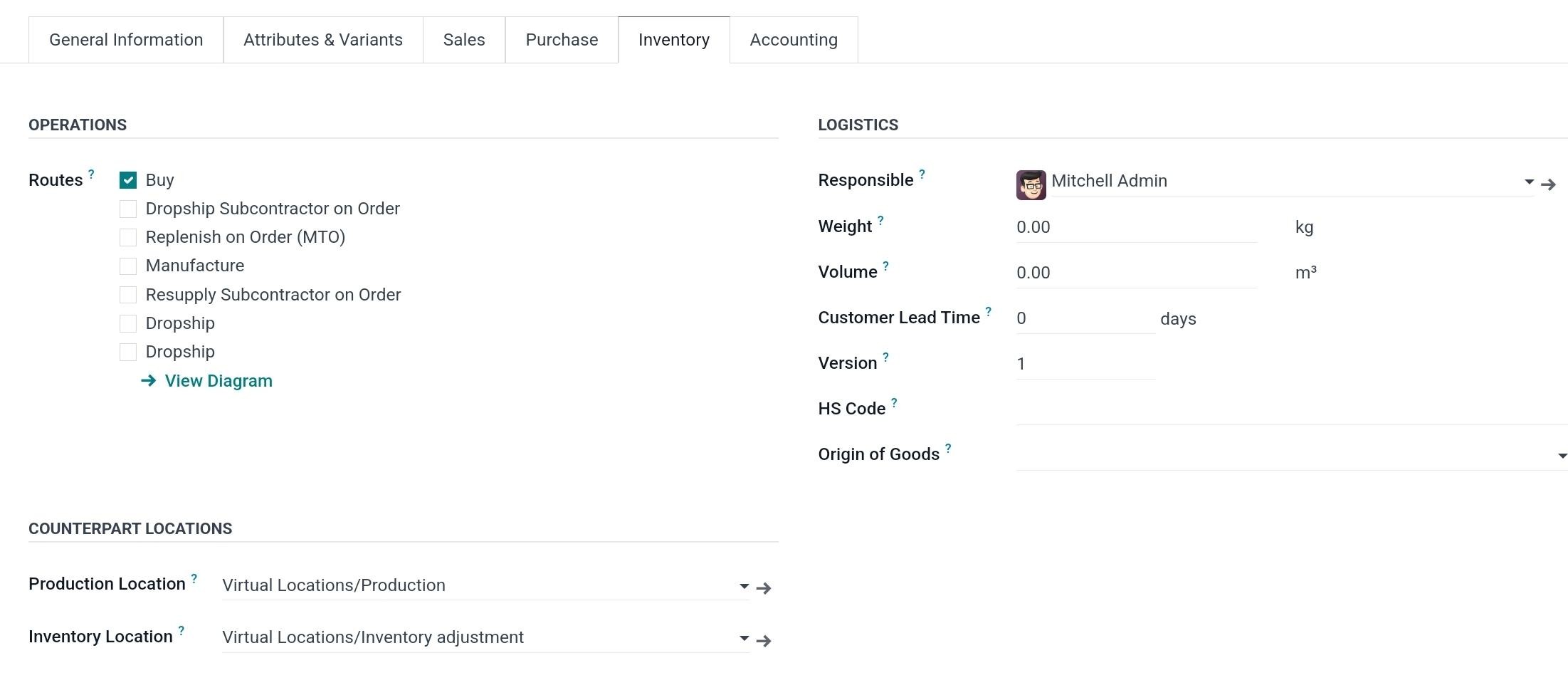Screen dimensions: 1568x700
Task: Click the Weight input field
Action: click(x=1136, y=228)
